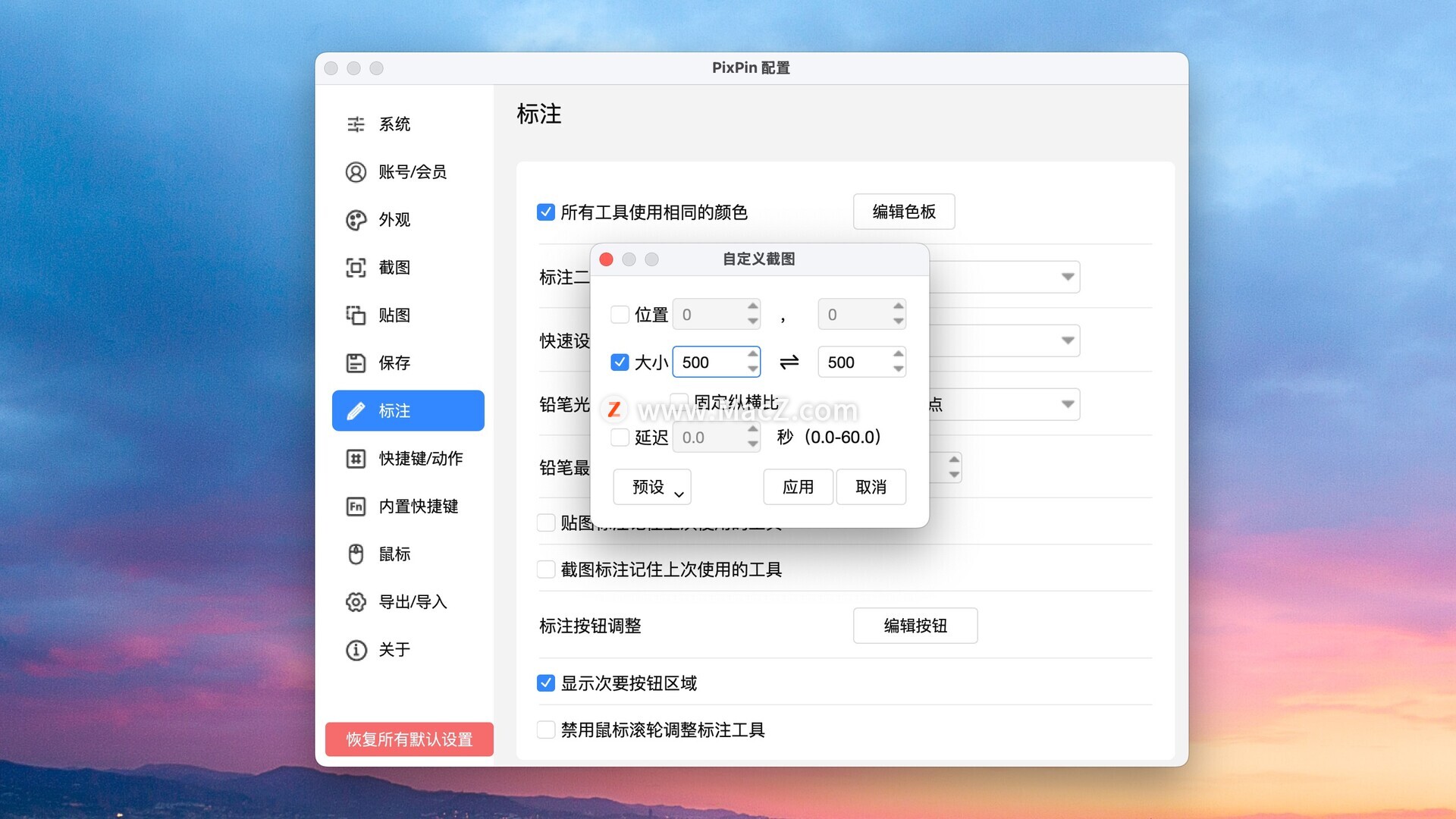Open the 预设 preset dropdown
The height and width of the screenshot is (819, 1456).
(x=651, y=487)
